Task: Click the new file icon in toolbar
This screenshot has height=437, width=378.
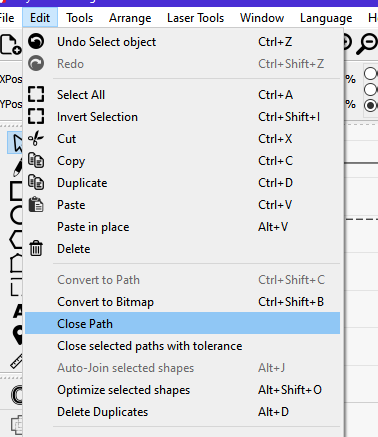Action: pyautogui.click(x=10, y=44)
